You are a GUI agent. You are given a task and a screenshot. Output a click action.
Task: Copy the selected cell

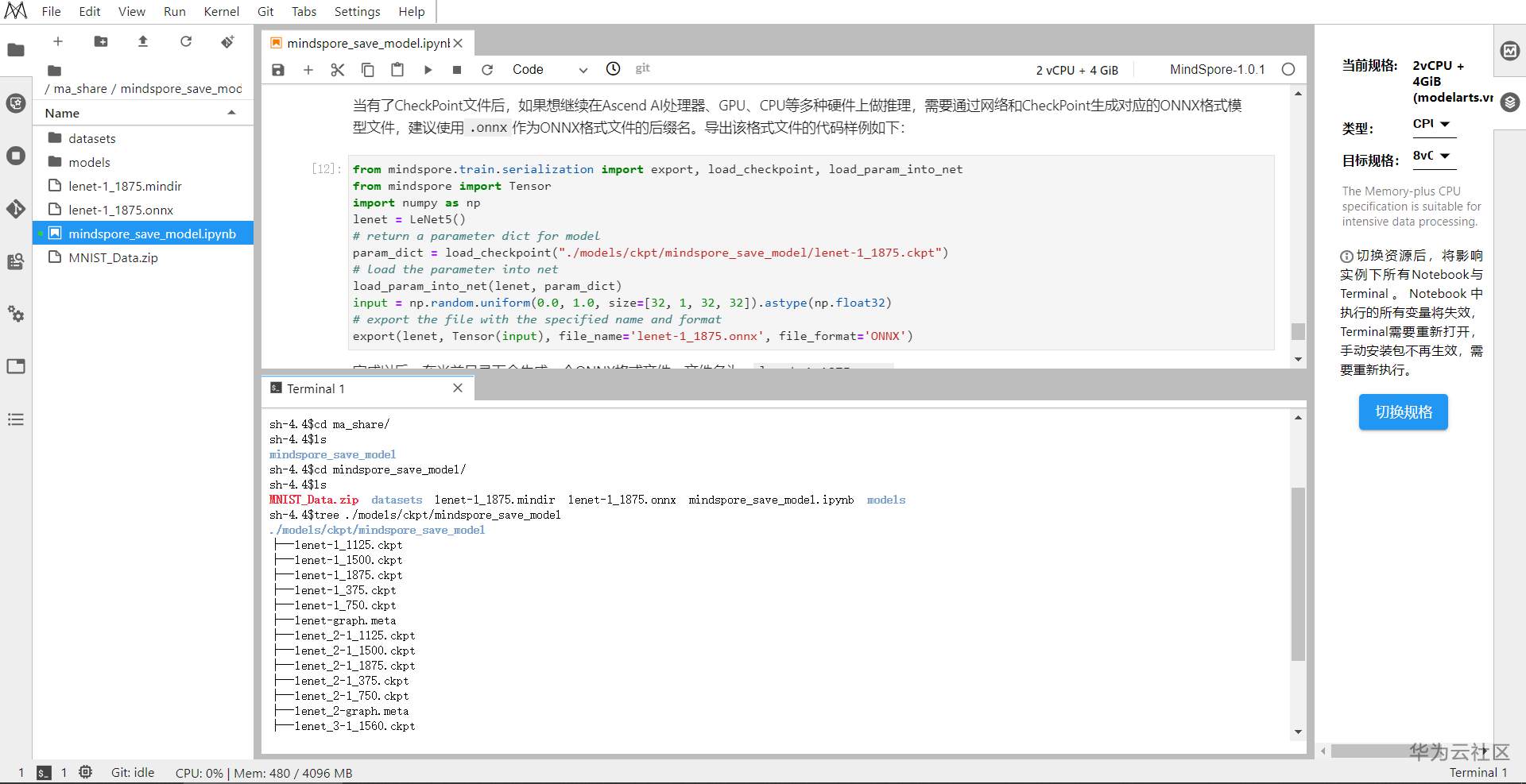368,70
